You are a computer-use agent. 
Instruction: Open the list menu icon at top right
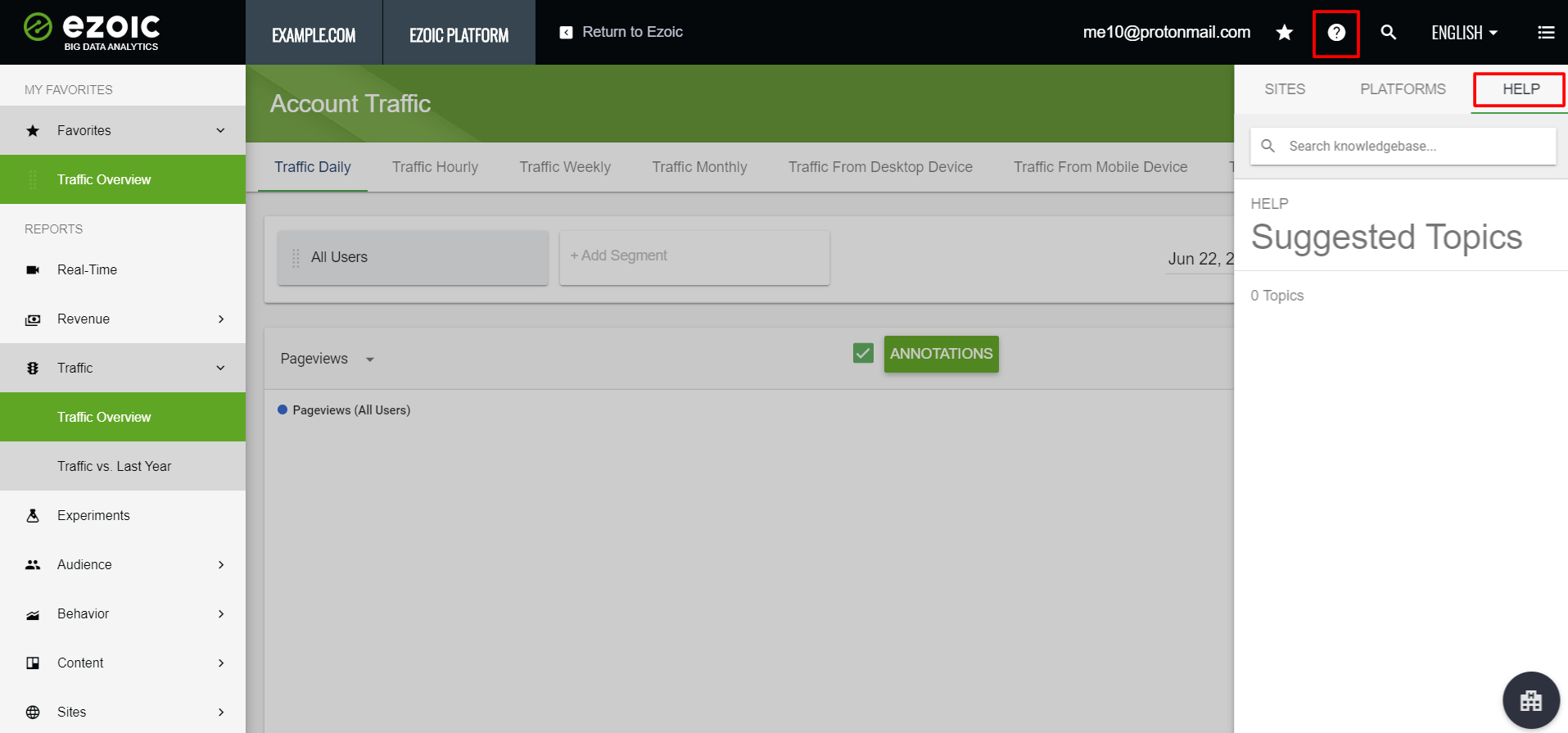pos(1545,33)
